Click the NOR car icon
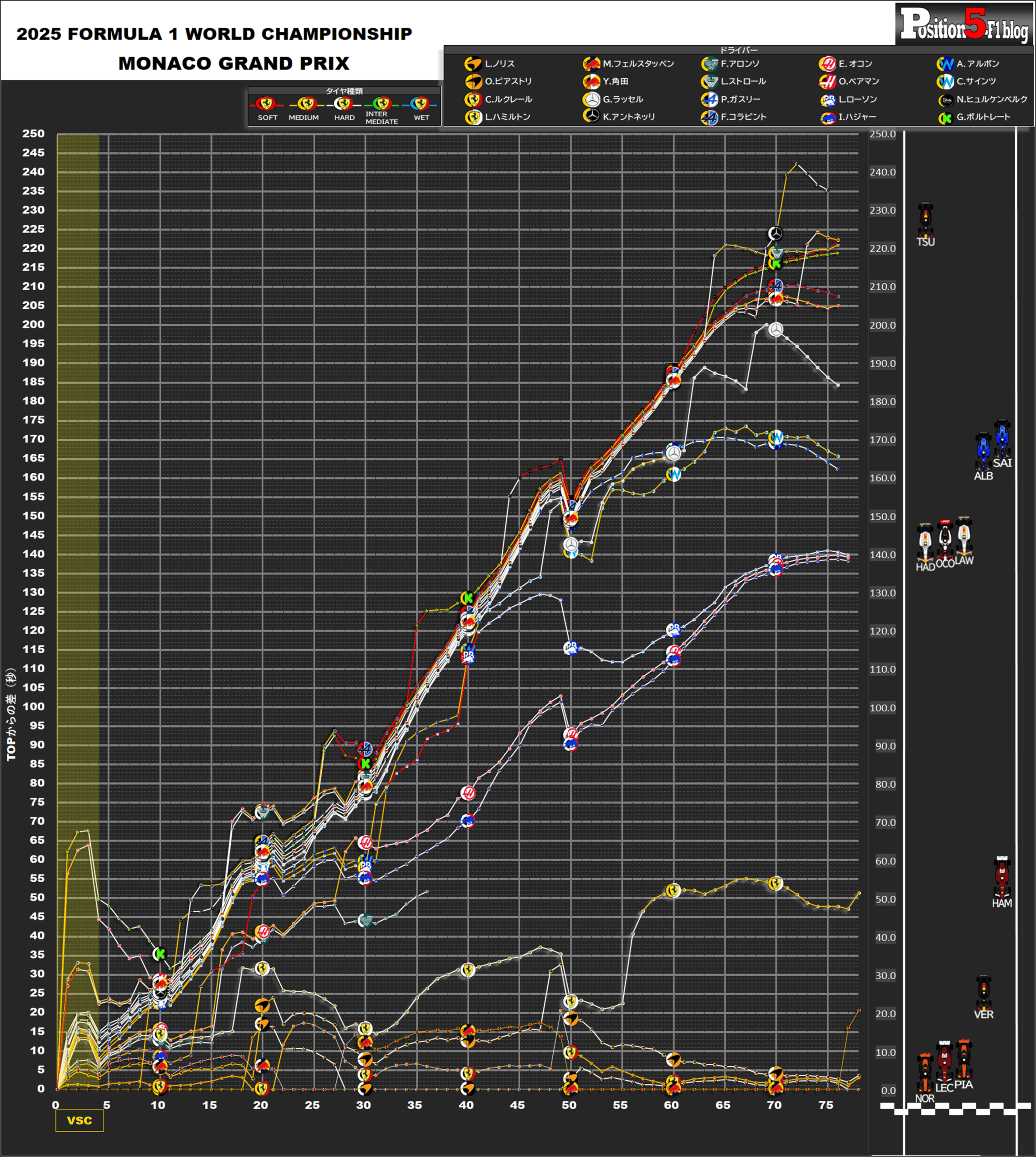This screenshot has width=1036, height=1157. point(925,1073)
